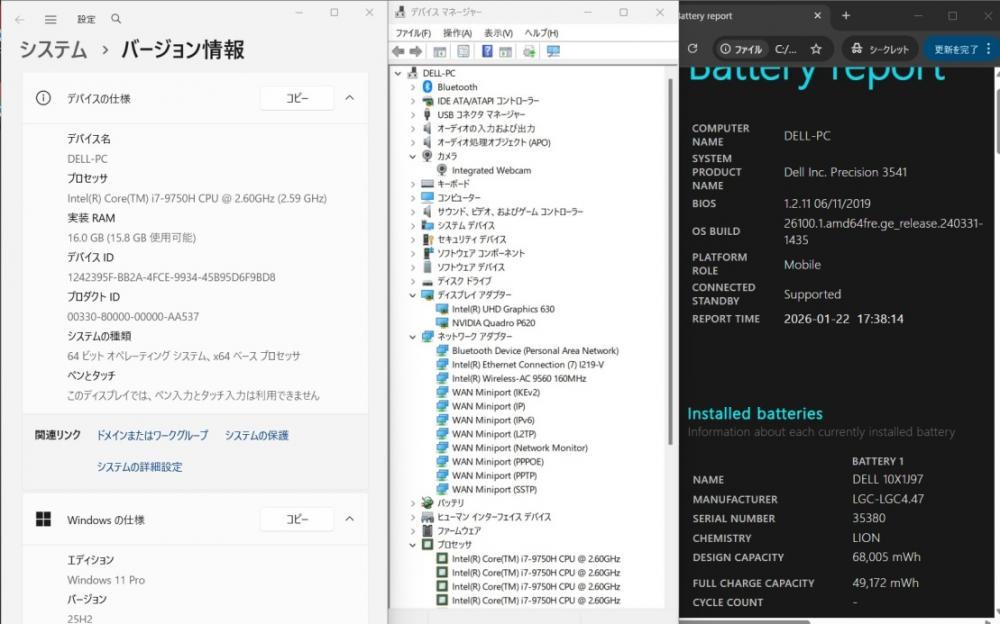Expand the バッテリ node

pyautogui.click(x=413, y=503)
